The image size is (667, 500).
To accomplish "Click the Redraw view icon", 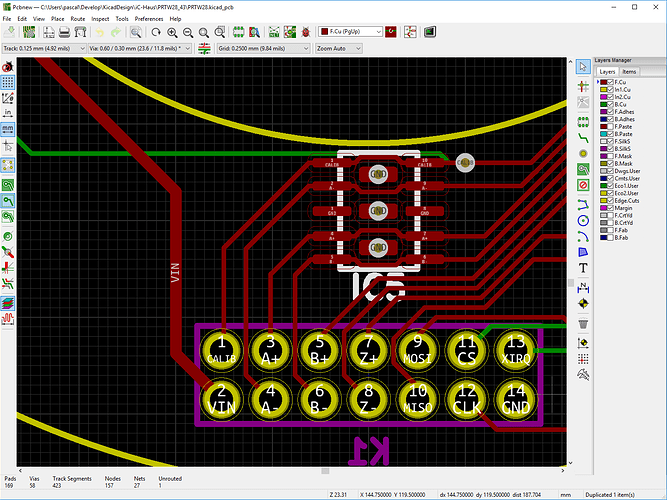I will [x=156, y=32].
